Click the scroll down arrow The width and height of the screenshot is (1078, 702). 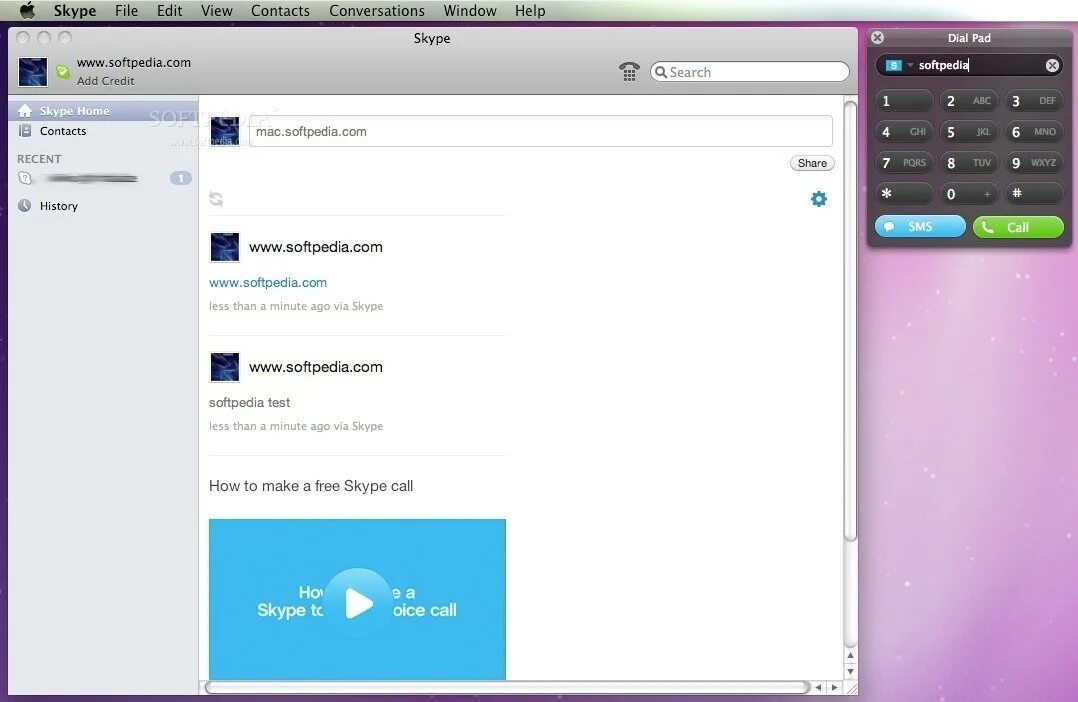(850, 672)
